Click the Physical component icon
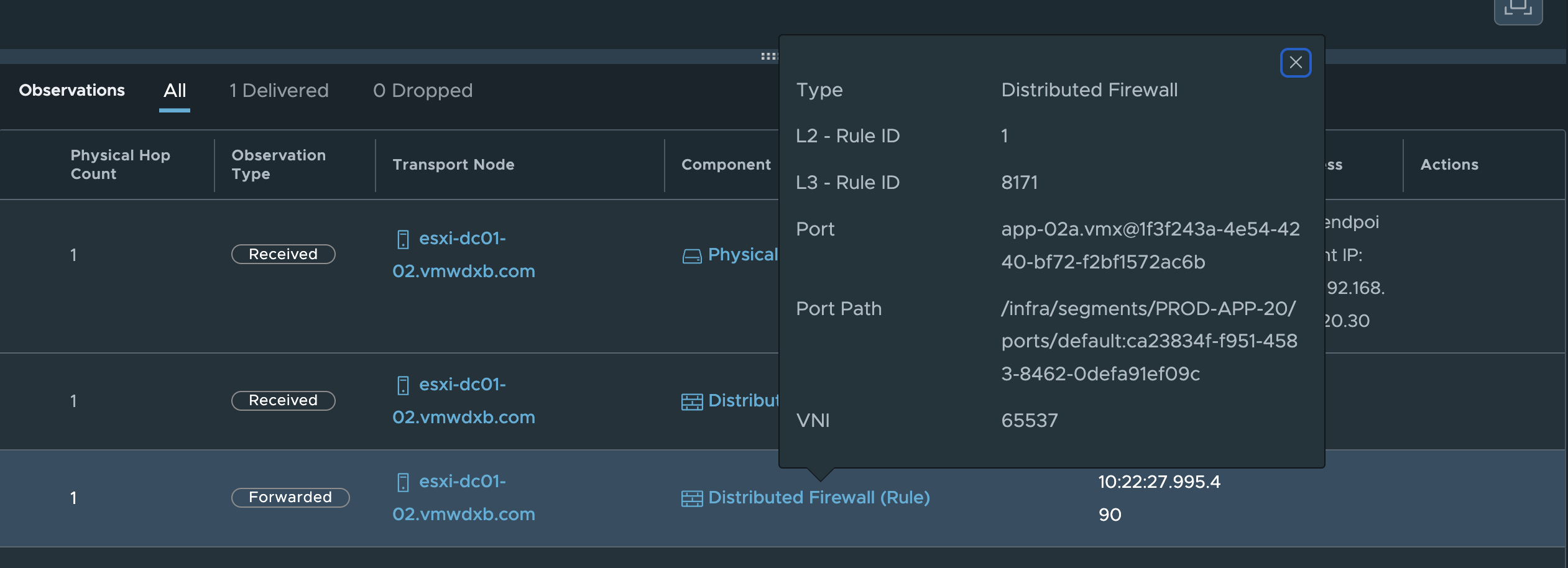Screen dimensions: 1568x568 pyautogui.click(x=692, y=255)
